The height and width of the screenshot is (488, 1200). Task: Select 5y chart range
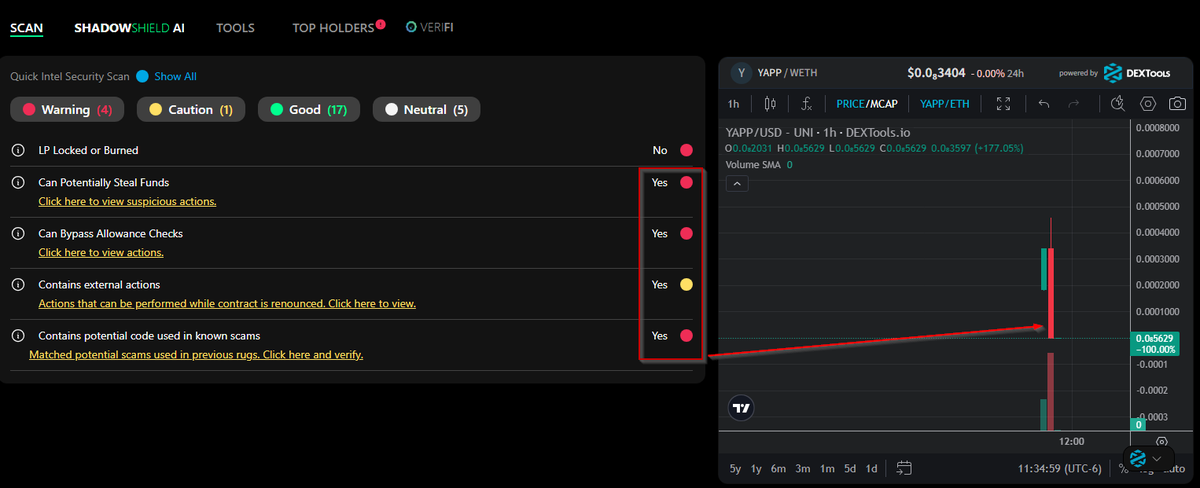coord(735,468)
